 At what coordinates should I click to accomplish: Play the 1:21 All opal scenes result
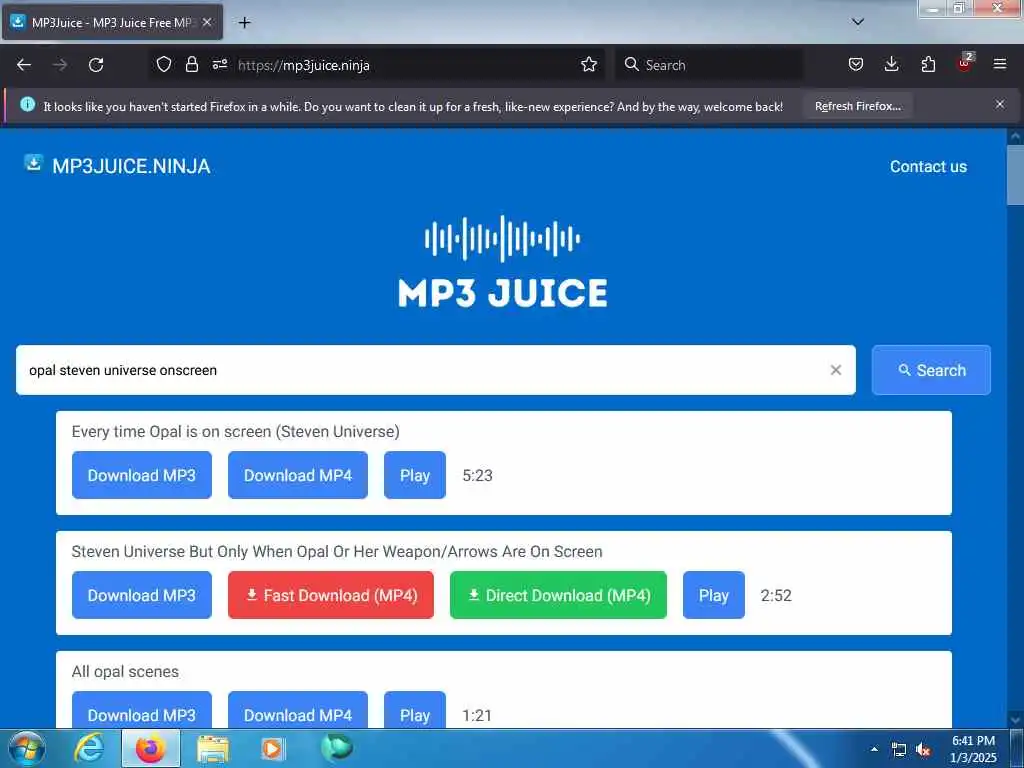[x=415, y=711]
